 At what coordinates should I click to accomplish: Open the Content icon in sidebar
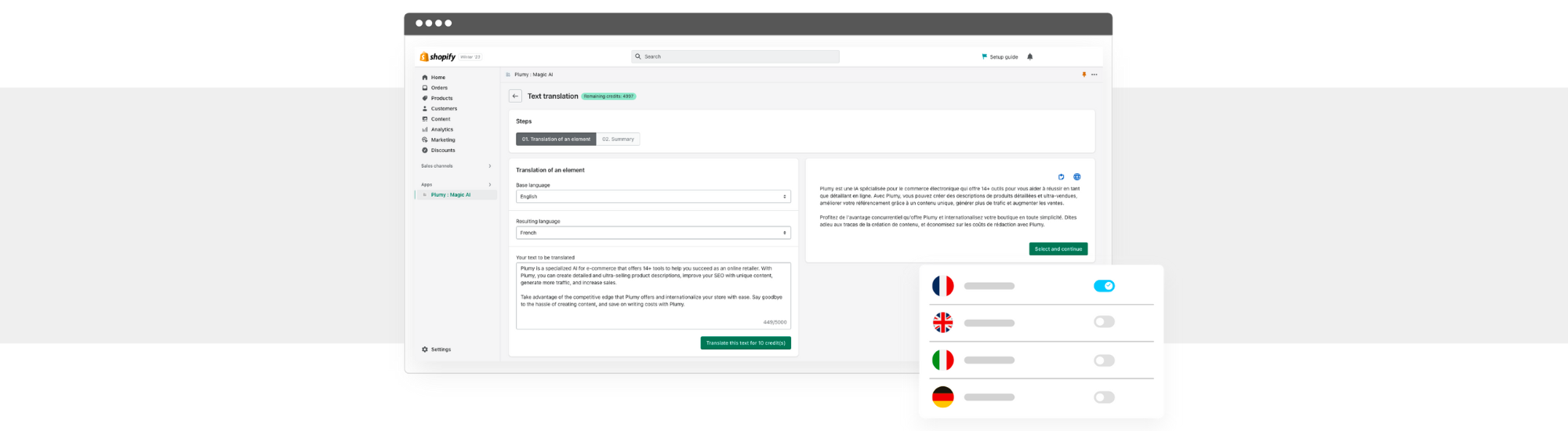pos(425,119)
